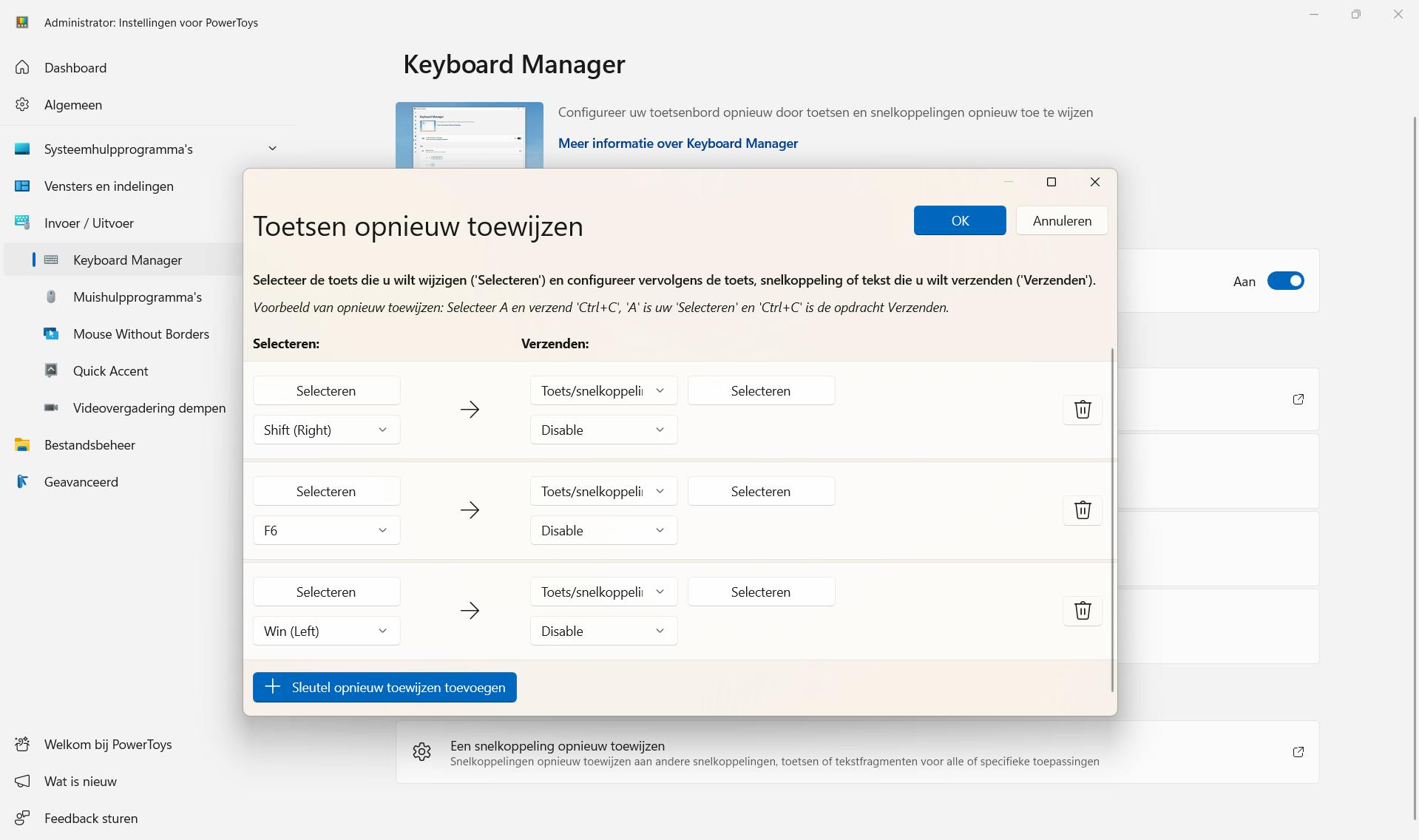Click the Annuleren button
The image size is (1419, 840).
click(1062, 220)
